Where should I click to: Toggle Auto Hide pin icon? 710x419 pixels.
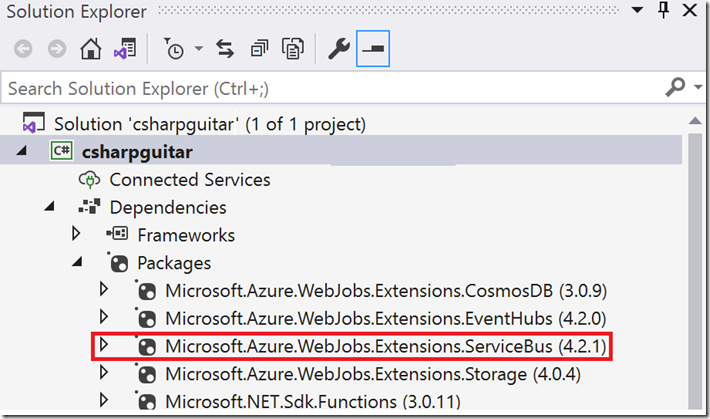(x=663, y=10)
